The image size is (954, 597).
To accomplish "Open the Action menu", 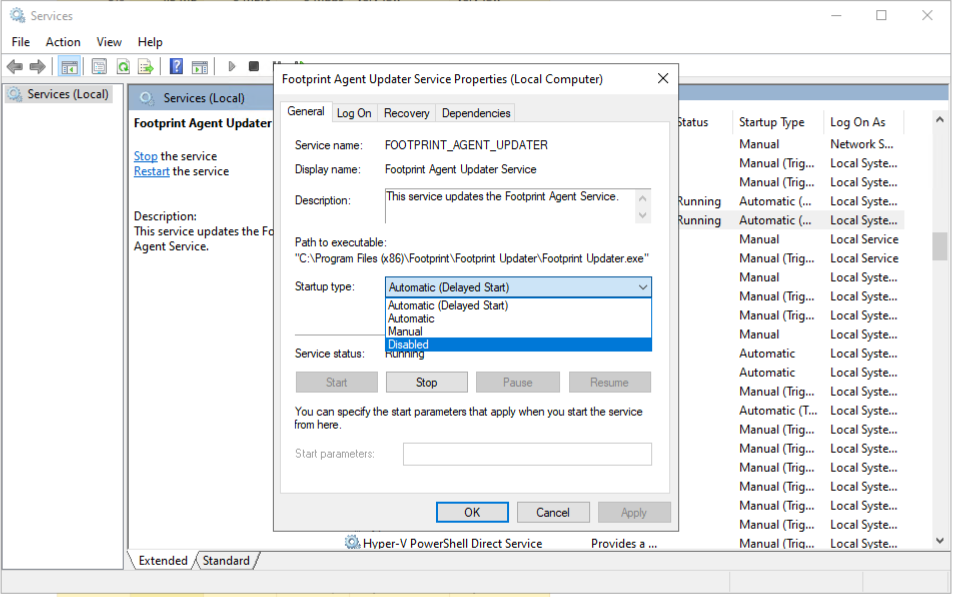I will 63,42.
